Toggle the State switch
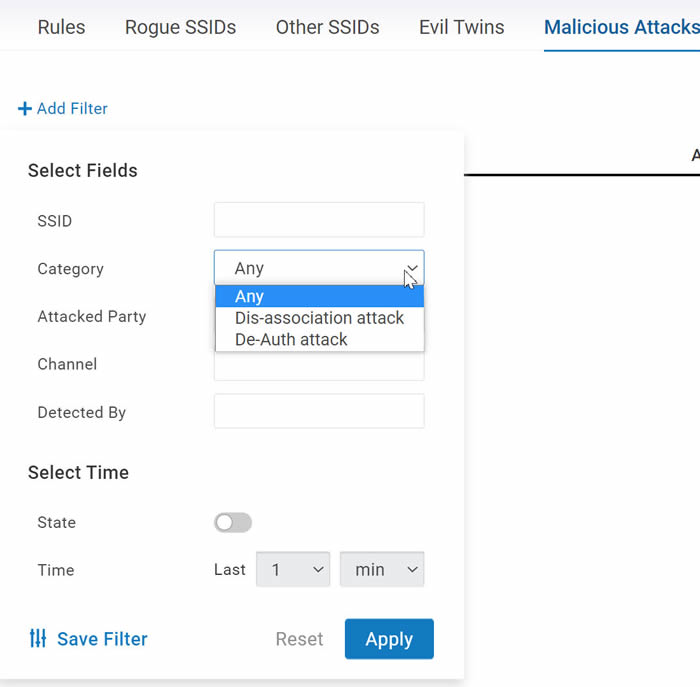Image resolution: width=700 pixels, height=687 pixels. pos(233,522)
